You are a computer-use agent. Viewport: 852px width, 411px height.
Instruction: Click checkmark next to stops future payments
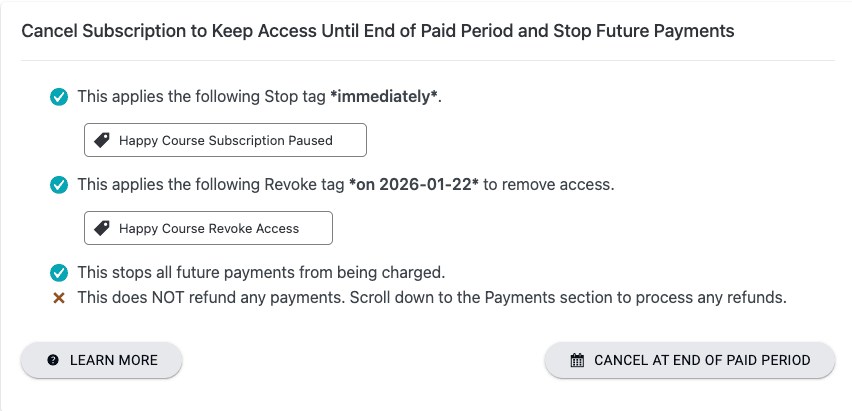coord(59,272)
